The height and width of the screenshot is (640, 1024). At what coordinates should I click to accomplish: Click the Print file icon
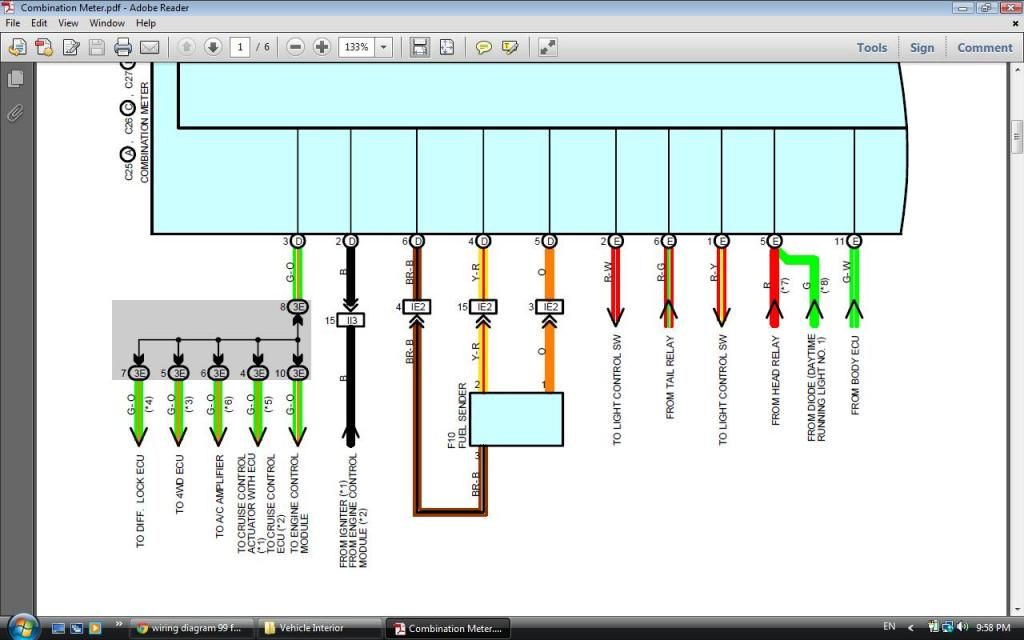point(123,47)
